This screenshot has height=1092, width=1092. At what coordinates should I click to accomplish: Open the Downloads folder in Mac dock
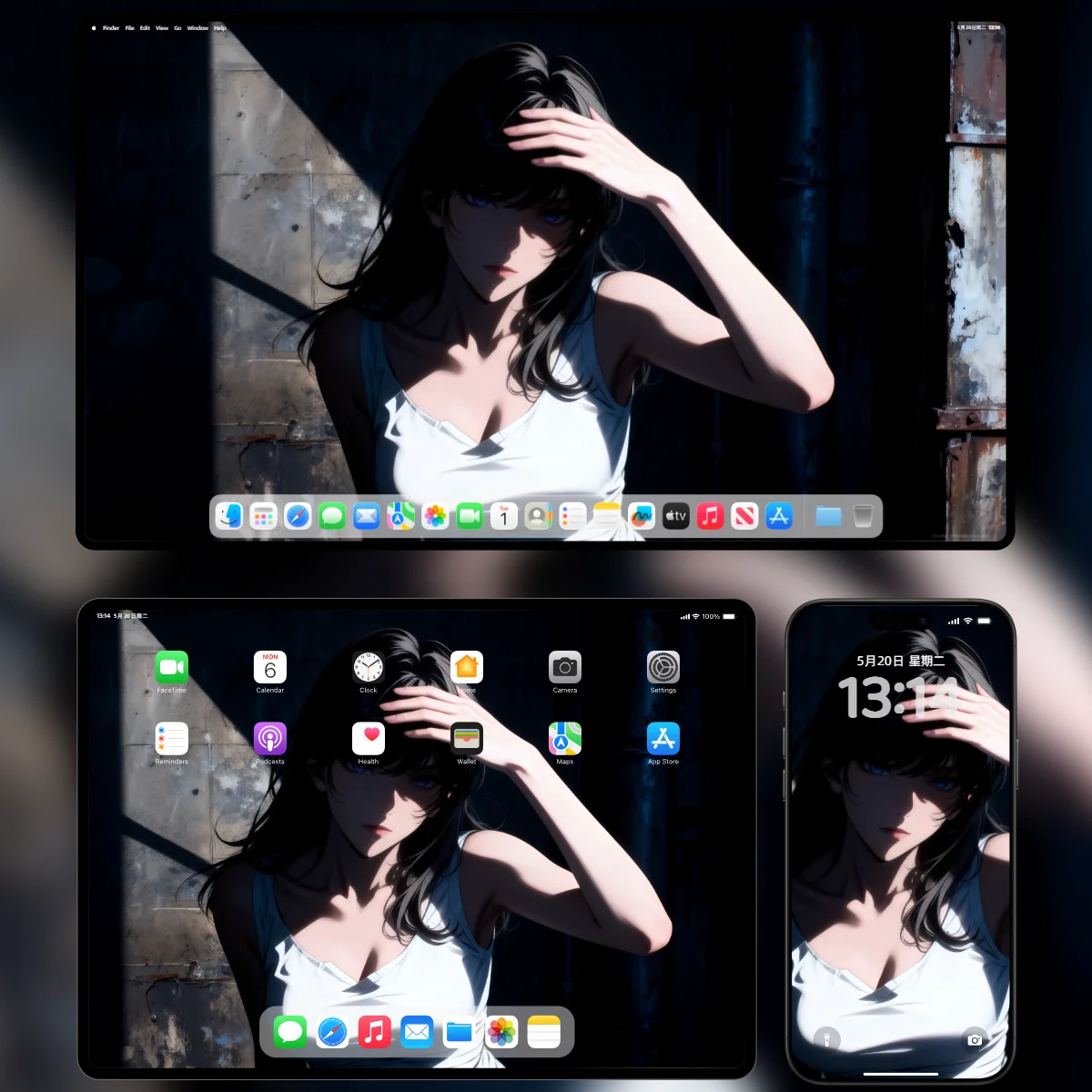828,517
